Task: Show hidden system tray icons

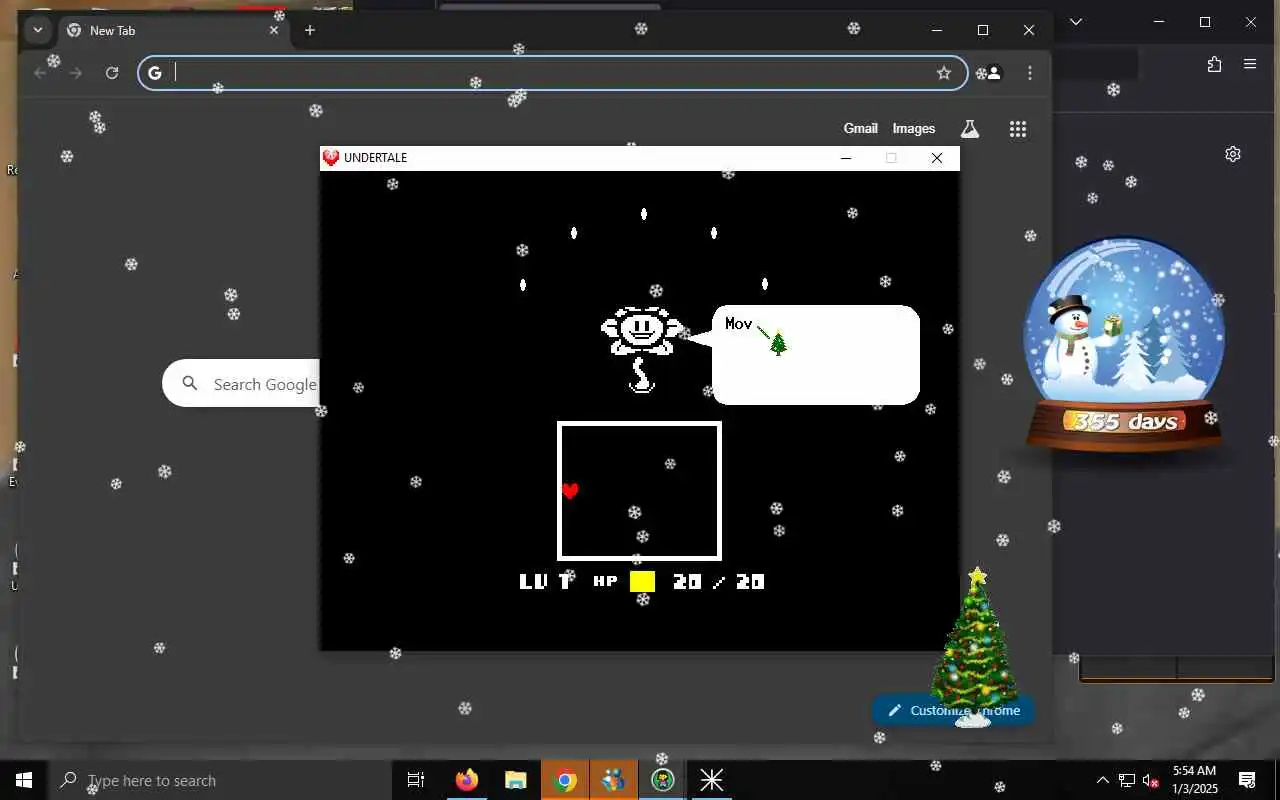Action: (x=1103, y=780)
